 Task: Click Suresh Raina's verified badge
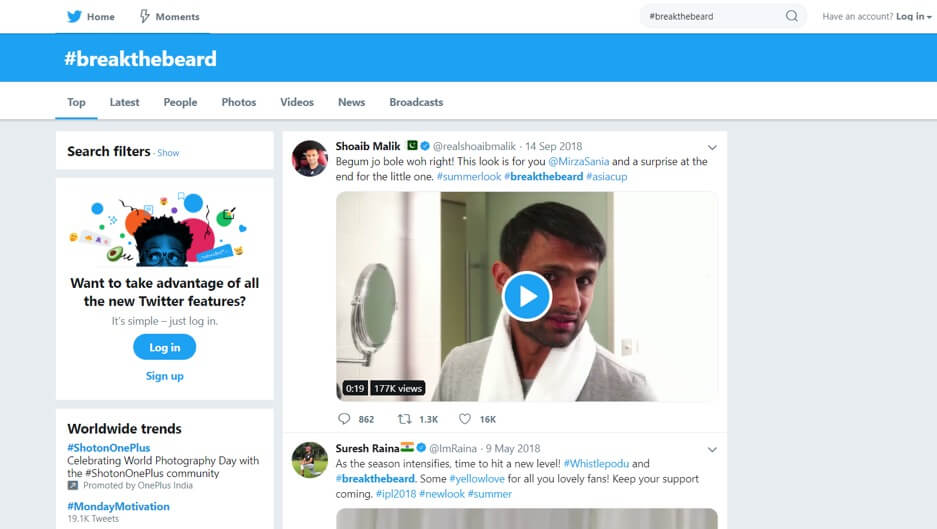point(421,448)
